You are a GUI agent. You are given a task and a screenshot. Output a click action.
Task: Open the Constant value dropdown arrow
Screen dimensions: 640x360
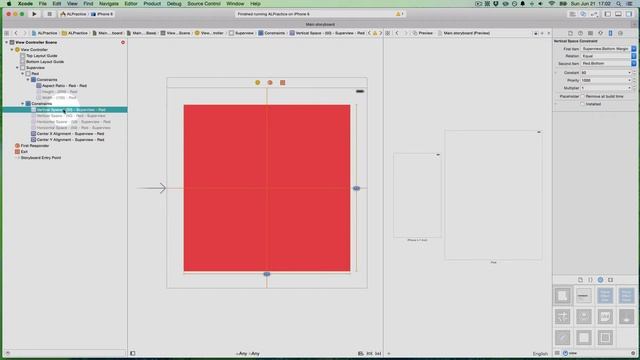[629, 73]
